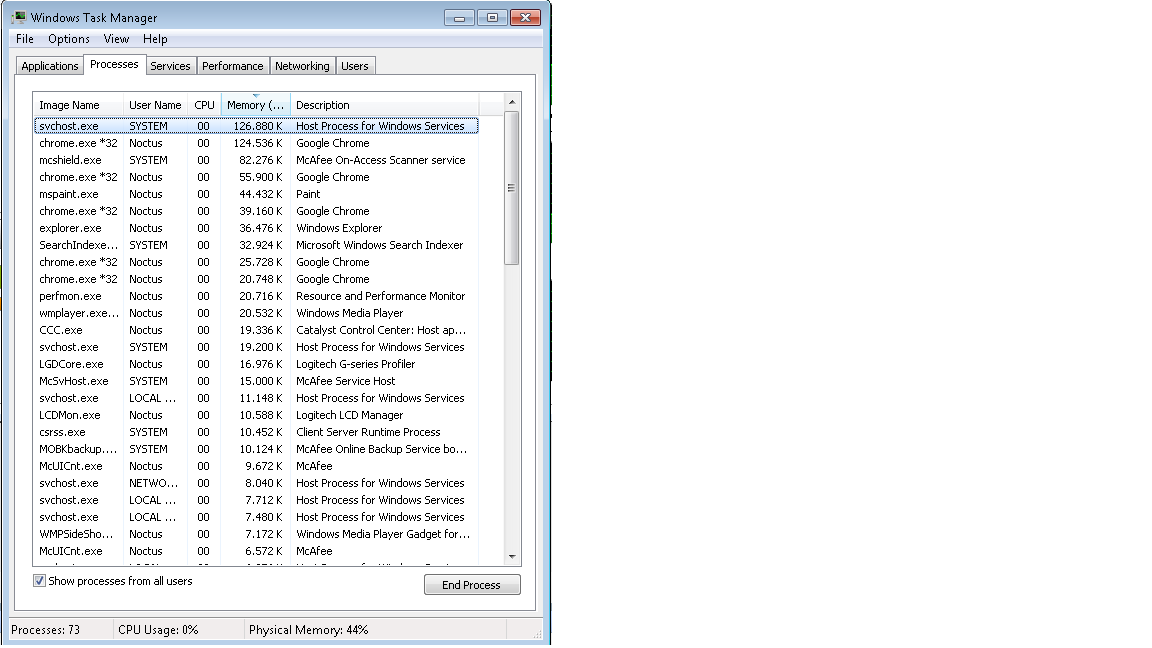Screen dimensions: 1152x648
Task: Select the SearchIndexer process row
Action: 256,245
